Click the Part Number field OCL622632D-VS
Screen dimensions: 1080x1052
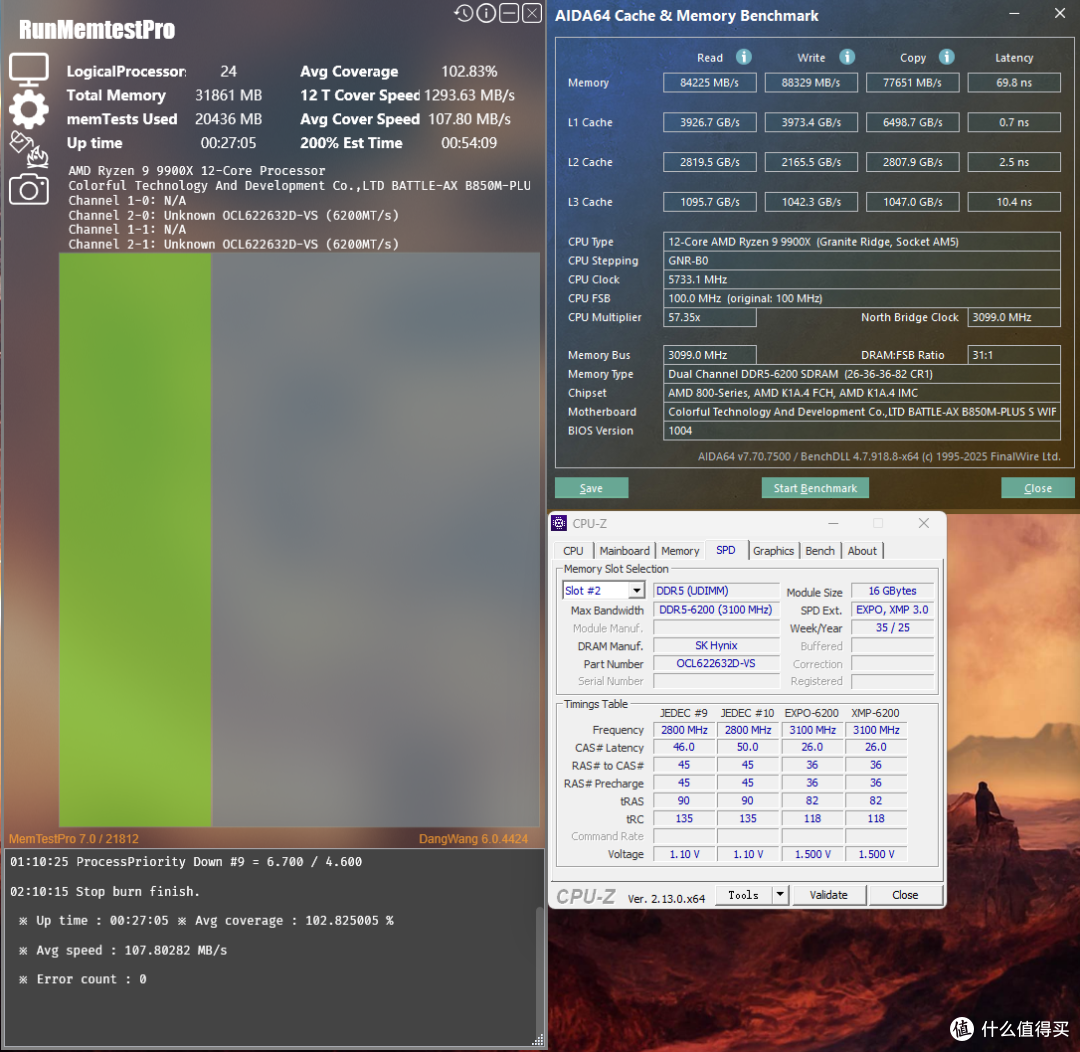[x=716, y=663]
